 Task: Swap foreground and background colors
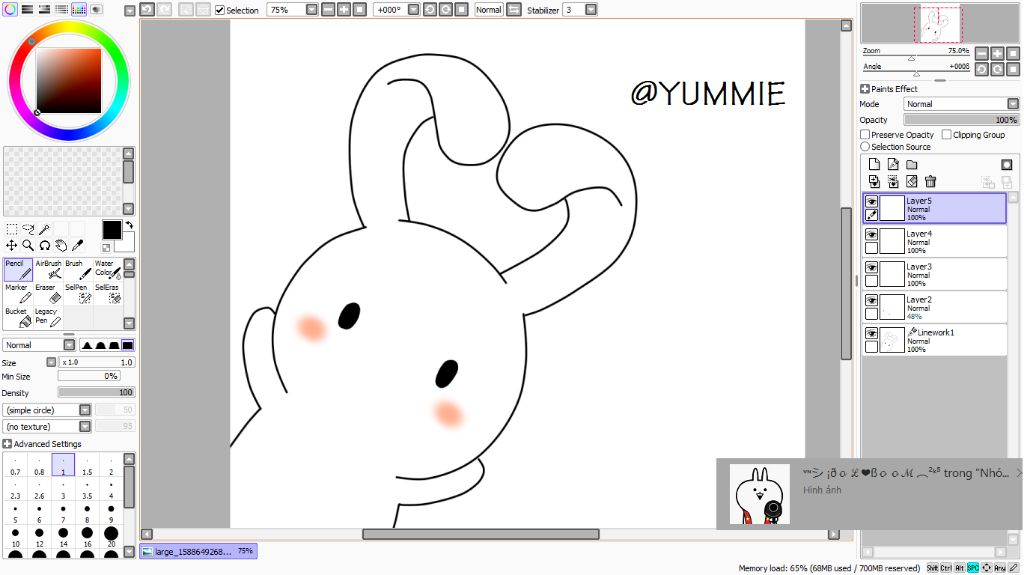pos(129,225)
